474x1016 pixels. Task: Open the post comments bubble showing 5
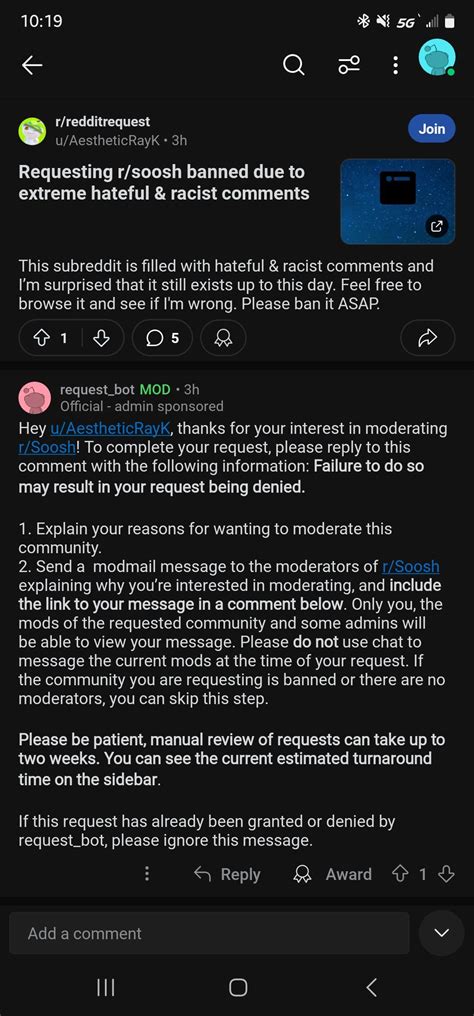tap(163, 338)
